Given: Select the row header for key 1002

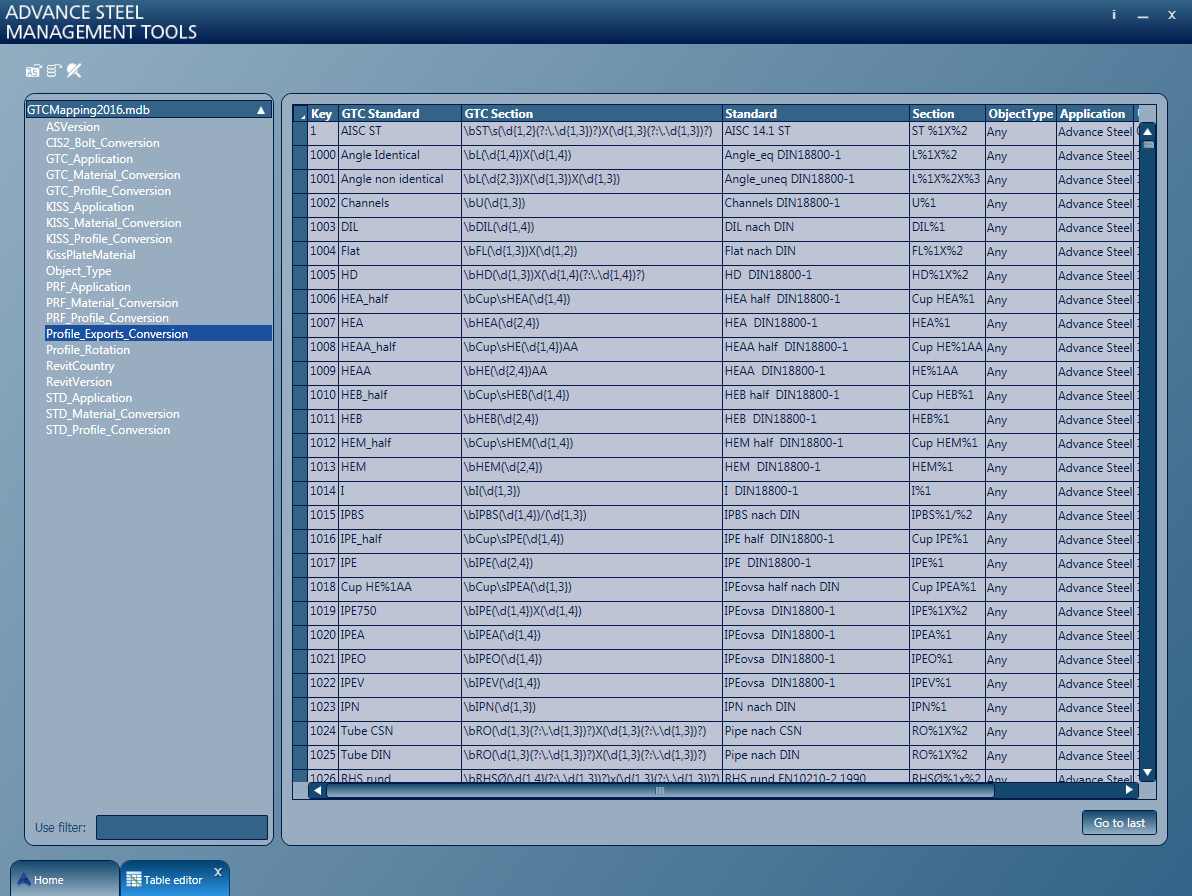Looking at the screenshot, I should click(300, 204).
